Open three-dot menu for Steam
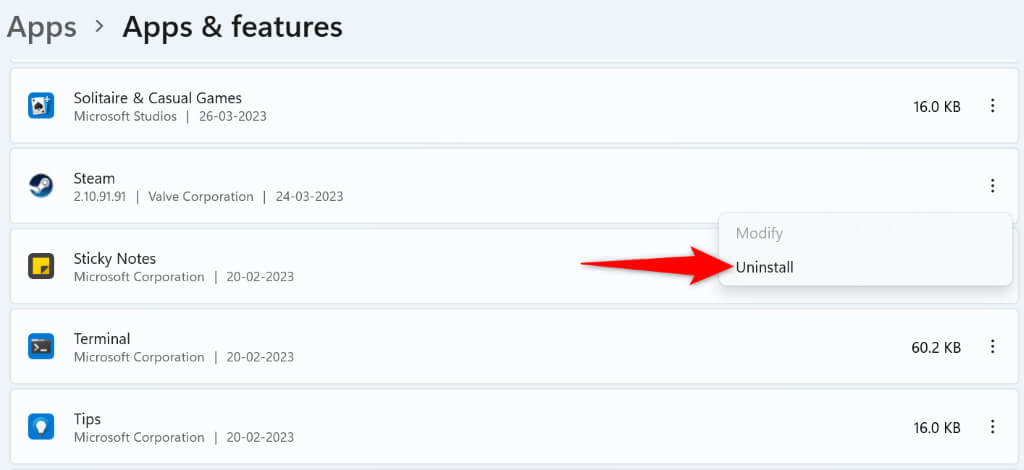1024x470 pixels. (x=992, y=186)
